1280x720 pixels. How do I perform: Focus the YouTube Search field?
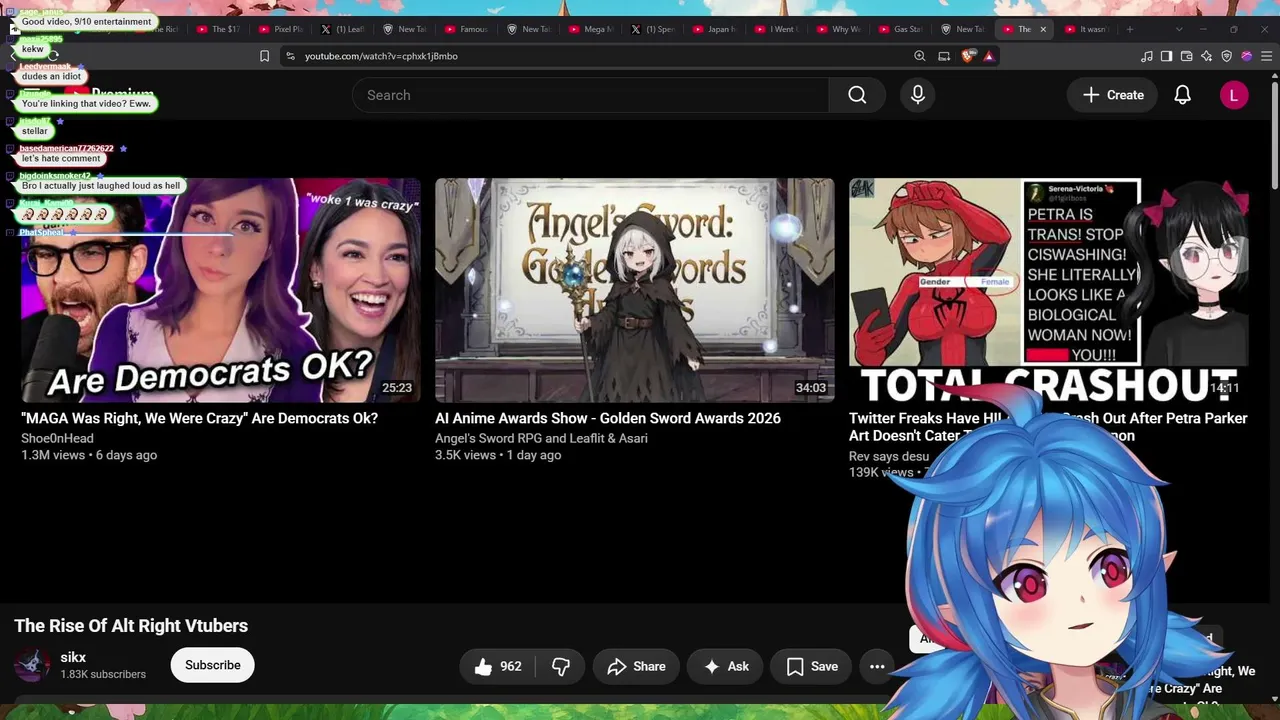coord(590,95)
